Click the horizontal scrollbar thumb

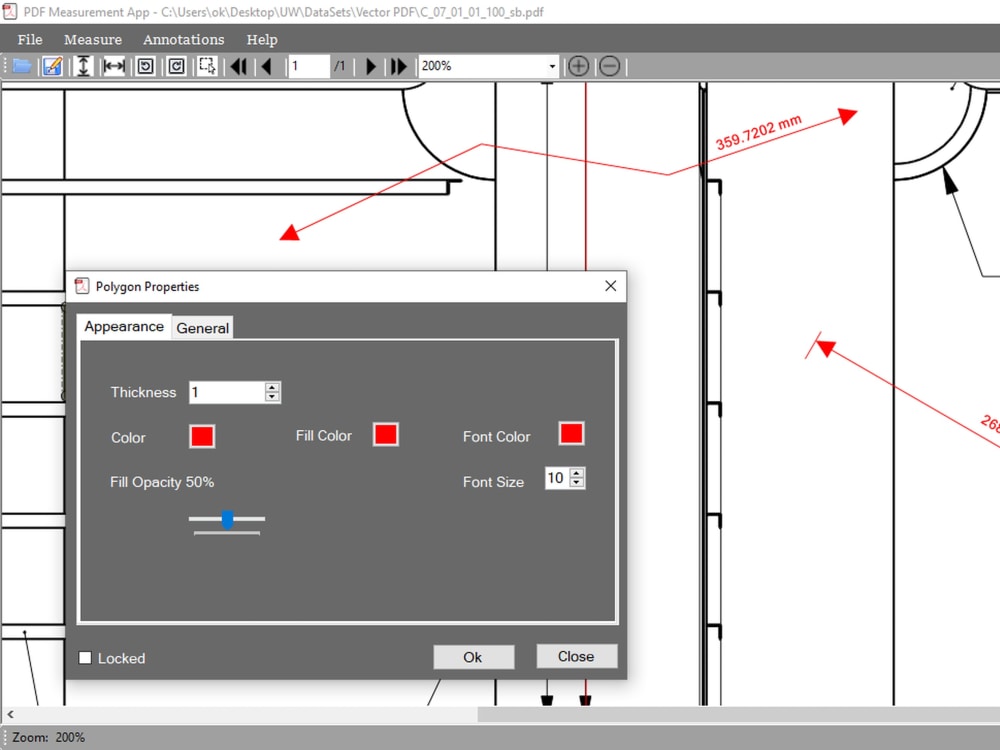(739, 714)
